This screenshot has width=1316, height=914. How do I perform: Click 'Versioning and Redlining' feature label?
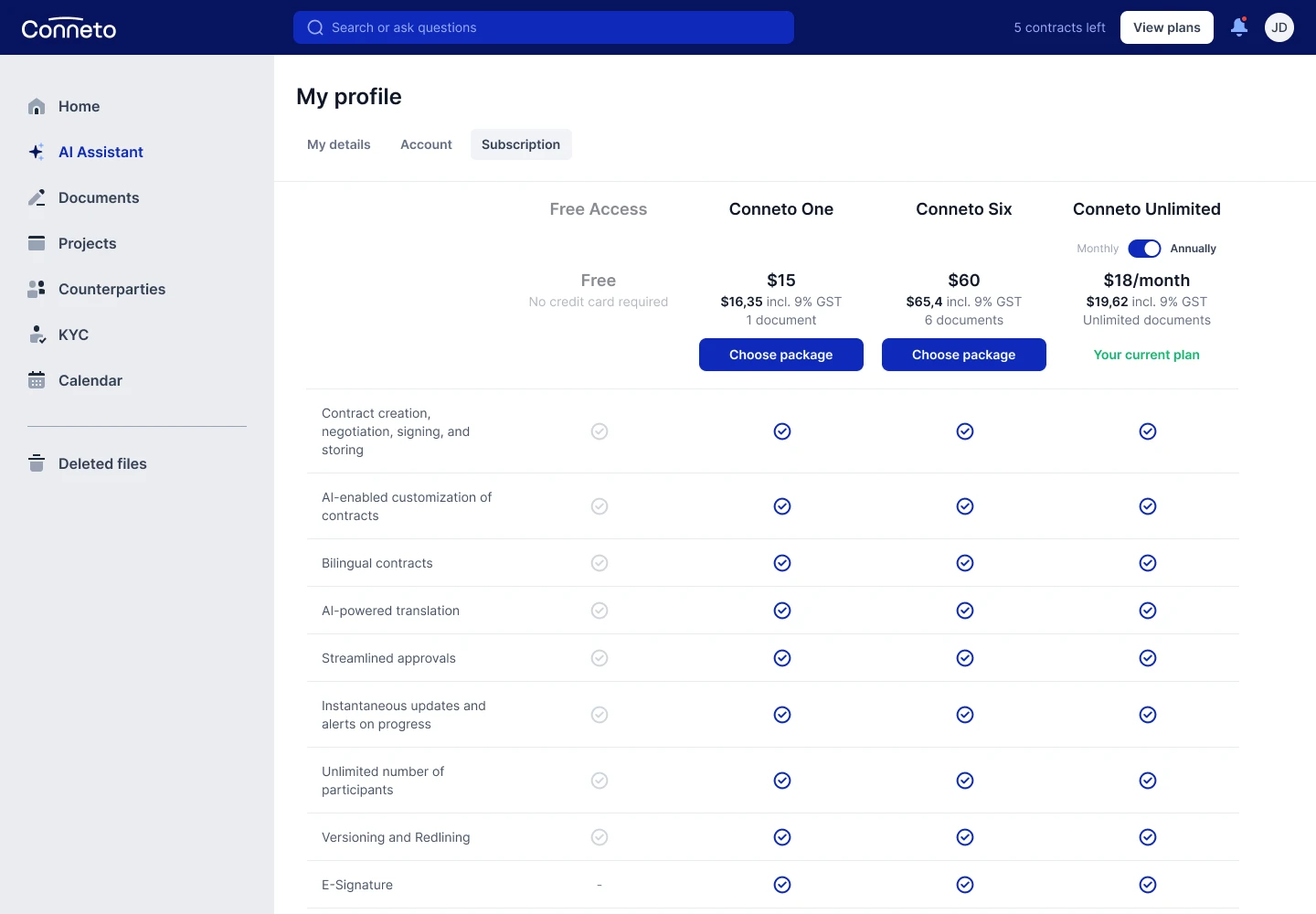coord(396,837)
